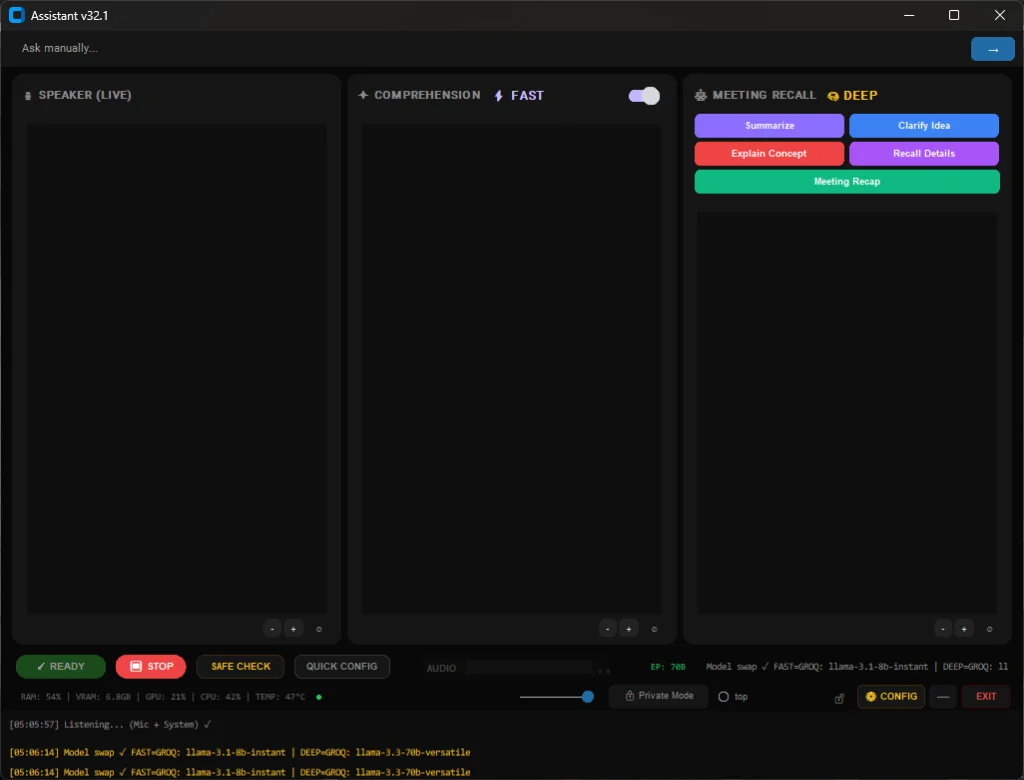Run the SAFE CHECK button
This screenshot has height=780, width=1024.
coord(240,666)
